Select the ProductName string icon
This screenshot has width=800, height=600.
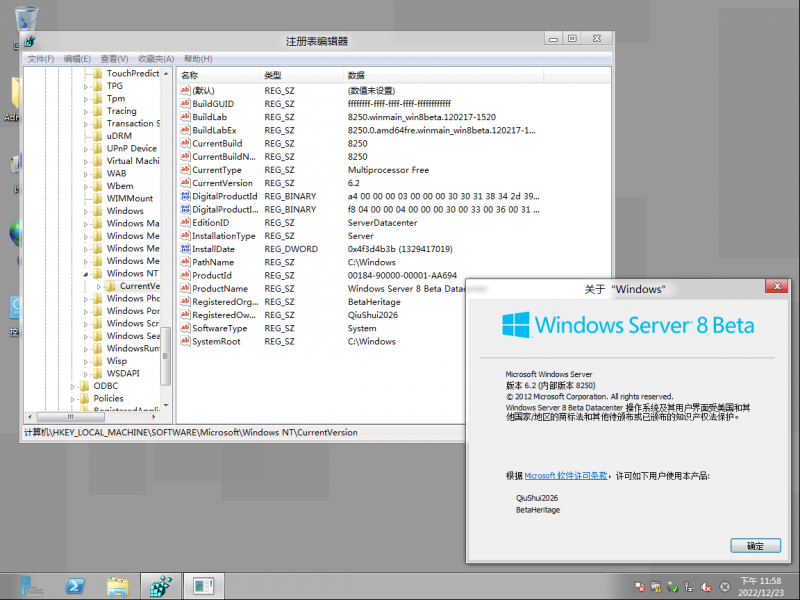pyautogui.click(x=185, y=289)
